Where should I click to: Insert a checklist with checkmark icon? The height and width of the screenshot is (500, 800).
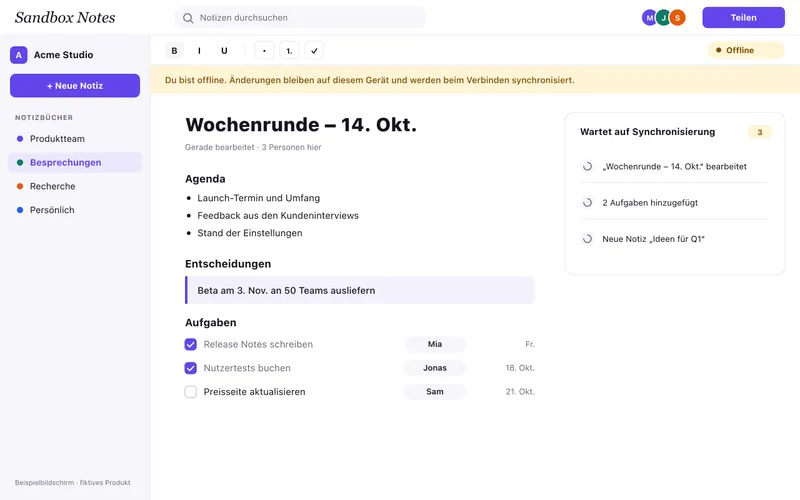314,51
